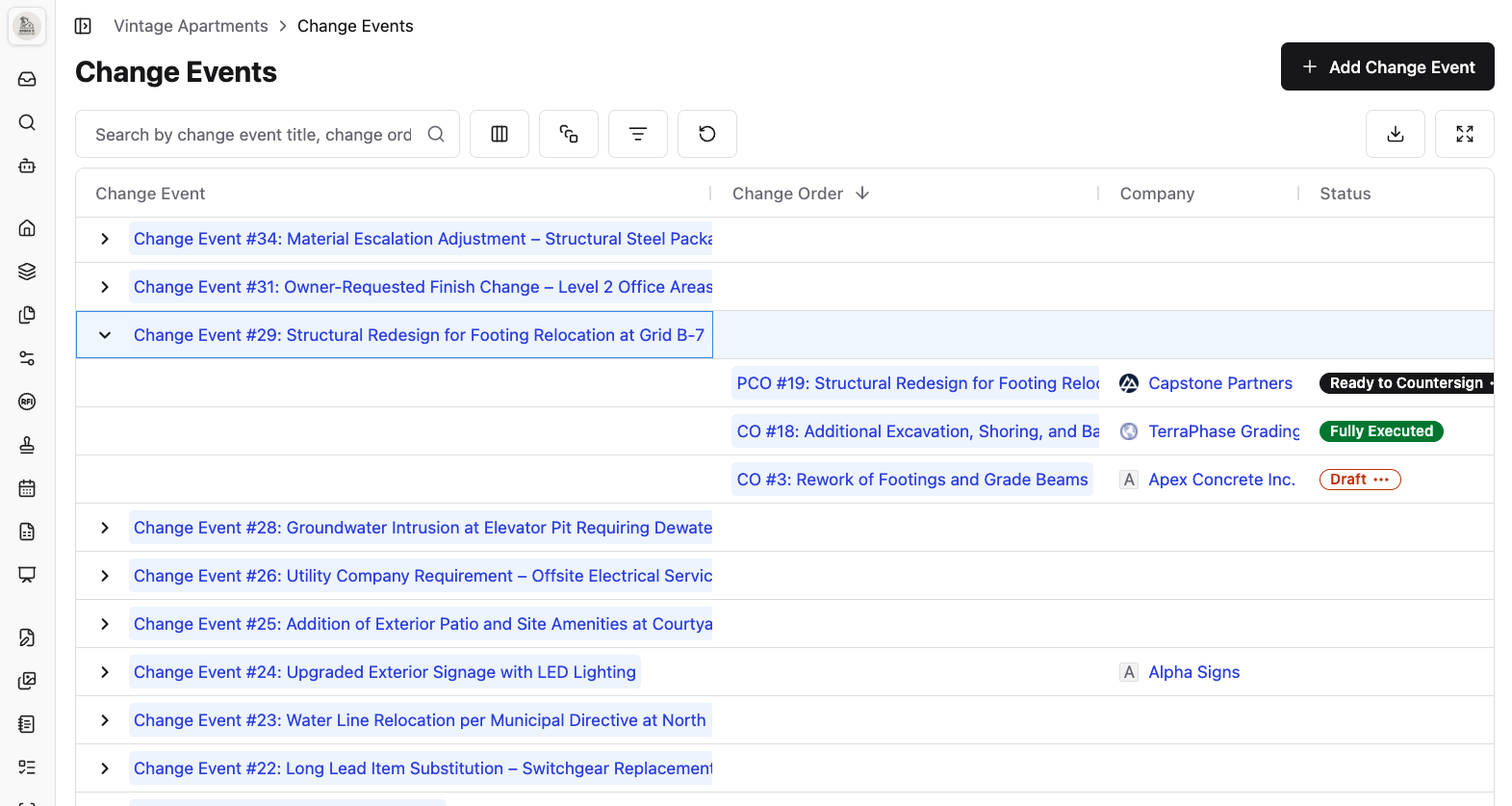The height and width of the screenshot is (806, 1512).
Task: Expand Change Event #25 row
Action: coord(105,624)
